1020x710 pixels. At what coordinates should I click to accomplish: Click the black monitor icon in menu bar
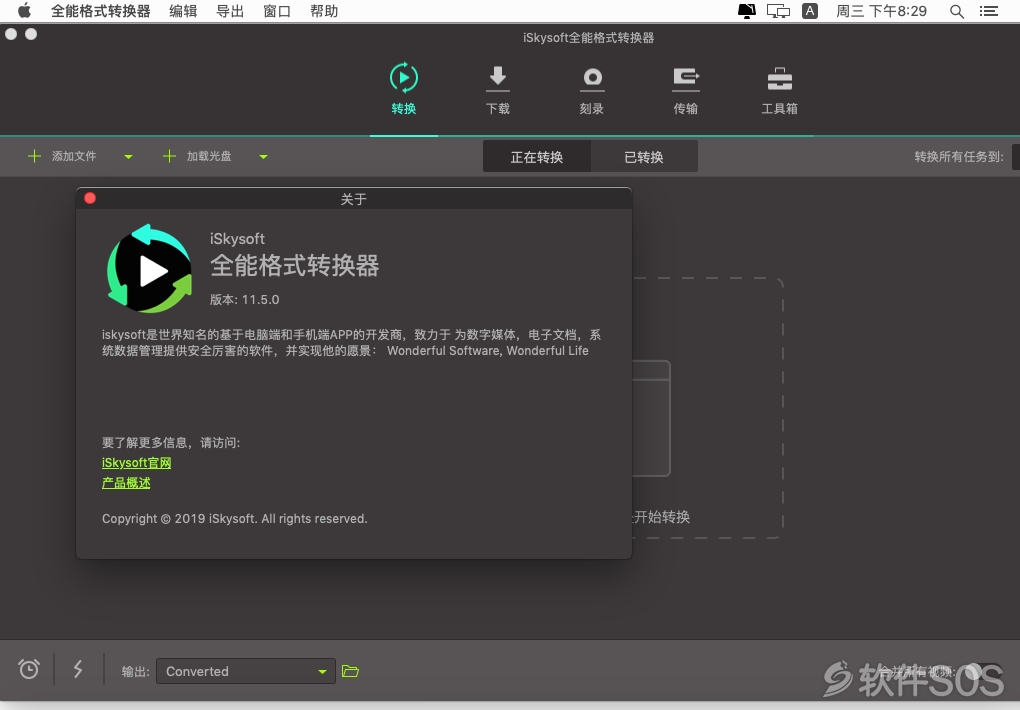coord(747,11)
